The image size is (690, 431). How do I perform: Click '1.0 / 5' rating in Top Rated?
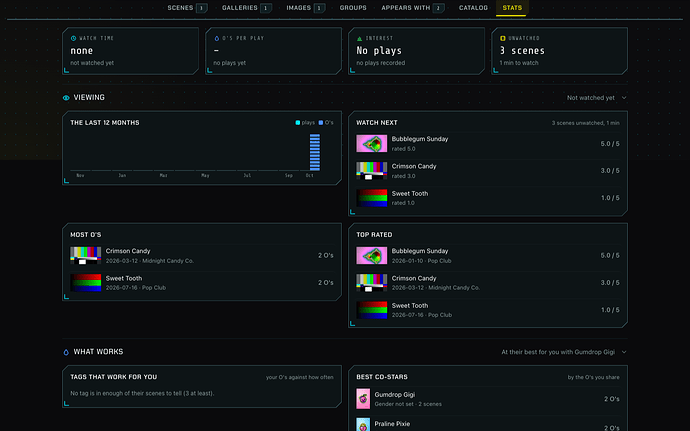coord(610,310)
